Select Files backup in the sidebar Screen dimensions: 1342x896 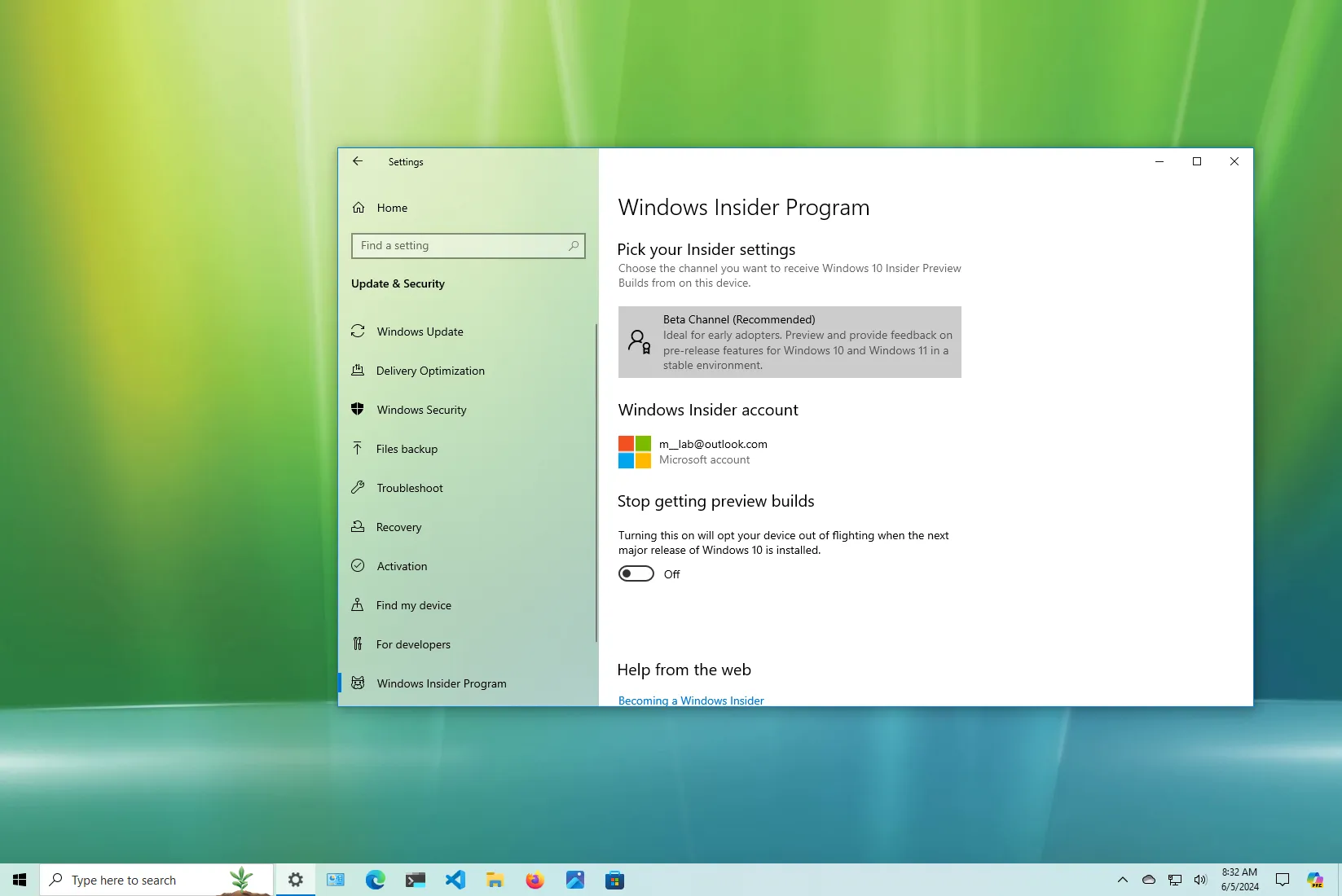tap(406, 449)
